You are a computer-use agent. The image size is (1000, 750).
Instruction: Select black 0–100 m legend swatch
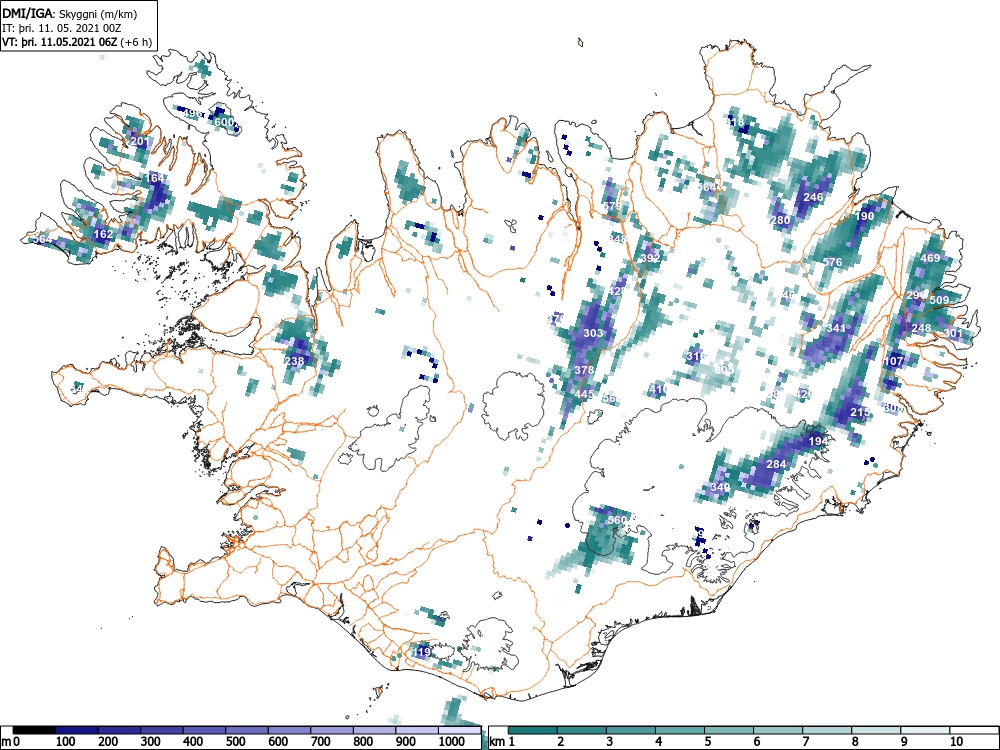click(x=34, y=730)
